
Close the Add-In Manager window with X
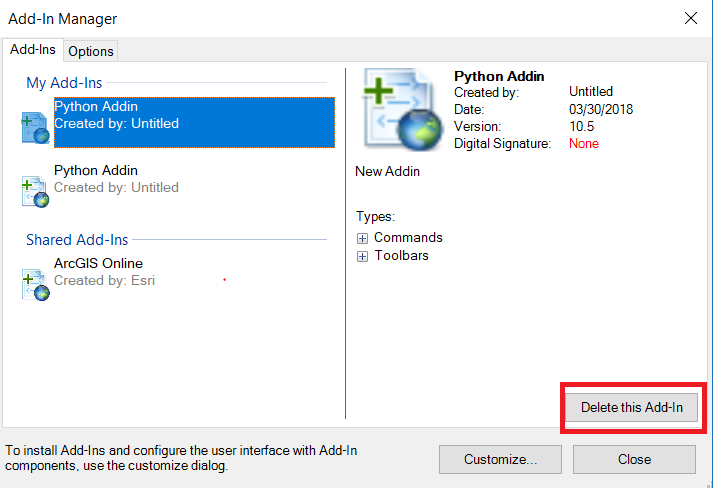(690, 18)
